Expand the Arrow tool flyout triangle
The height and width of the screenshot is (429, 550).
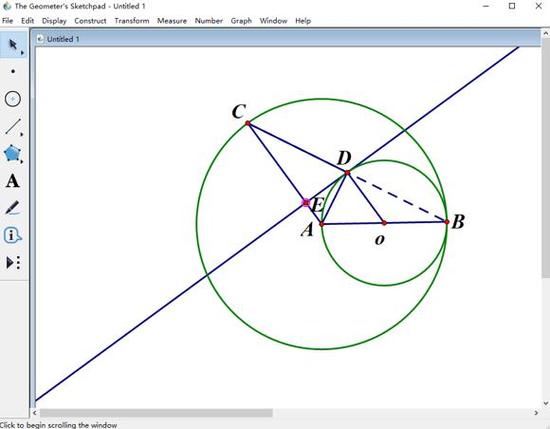click(x=22, y=53)
